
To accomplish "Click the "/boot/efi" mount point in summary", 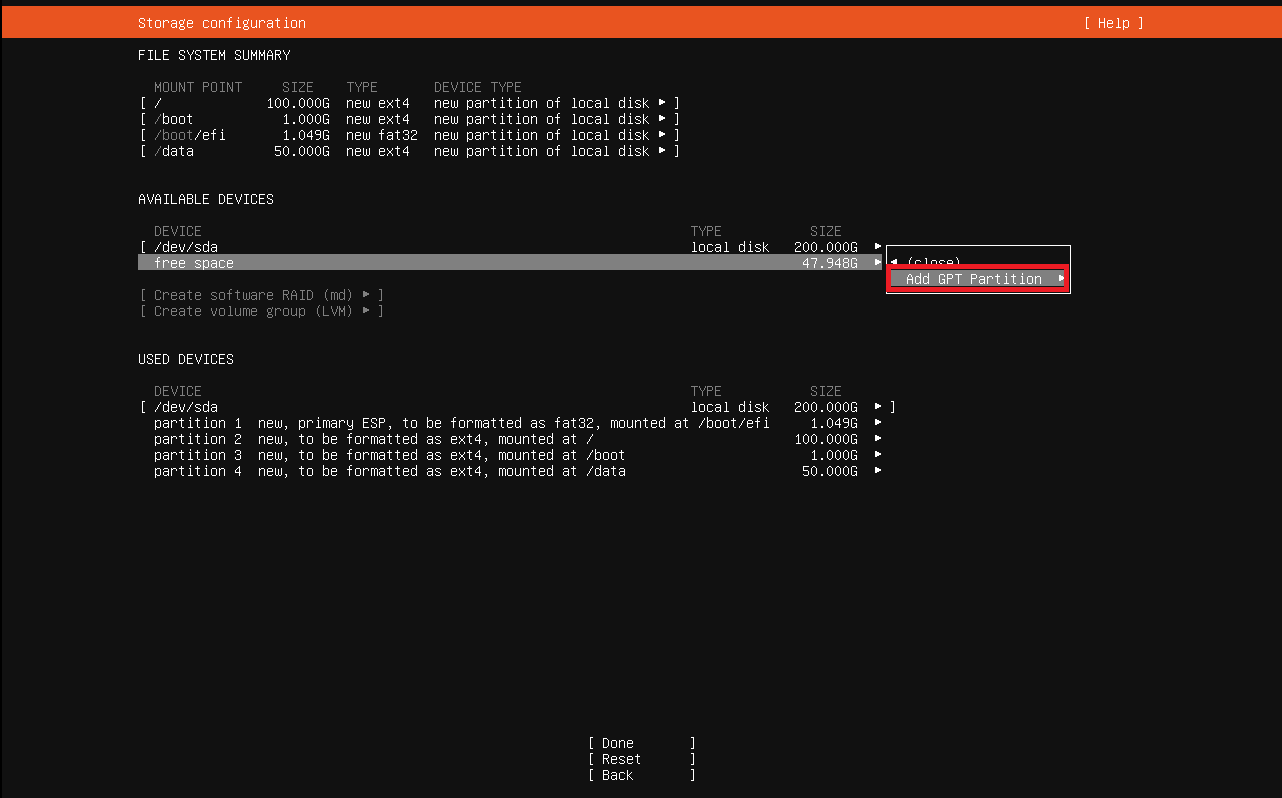I will (190, 135).
